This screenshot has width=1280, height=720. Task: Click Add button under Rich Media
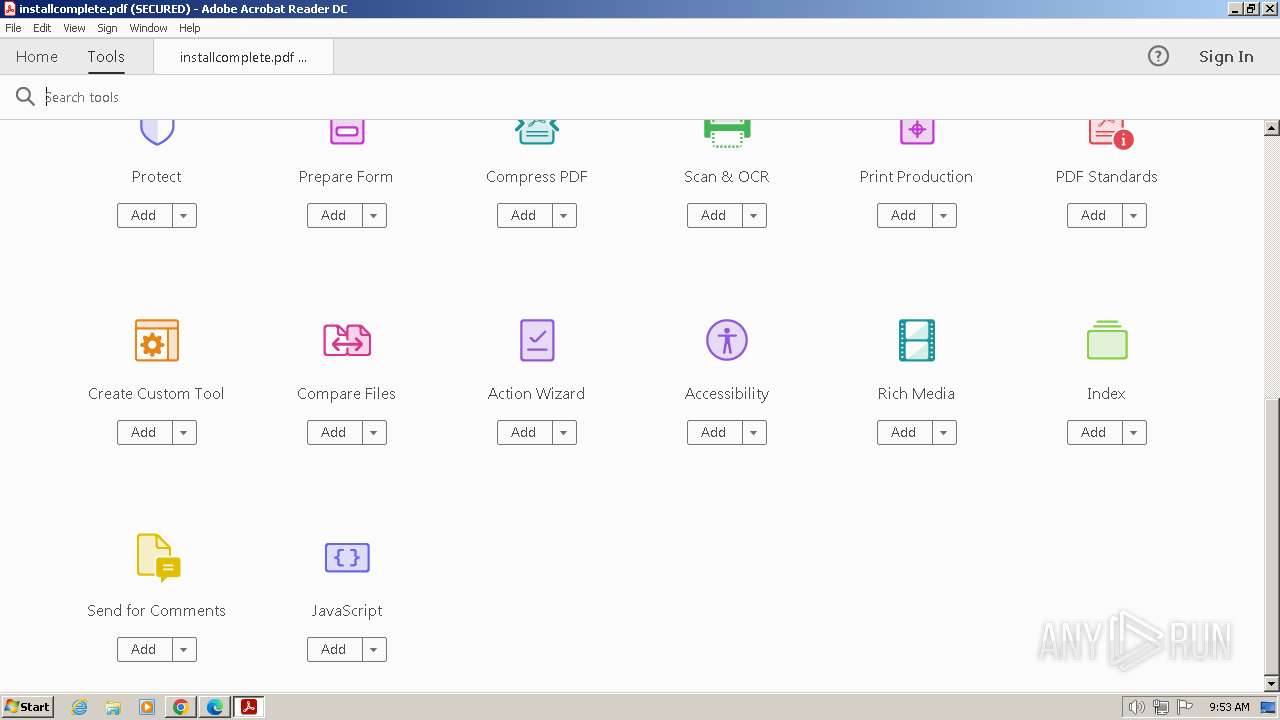pos(904,433)
